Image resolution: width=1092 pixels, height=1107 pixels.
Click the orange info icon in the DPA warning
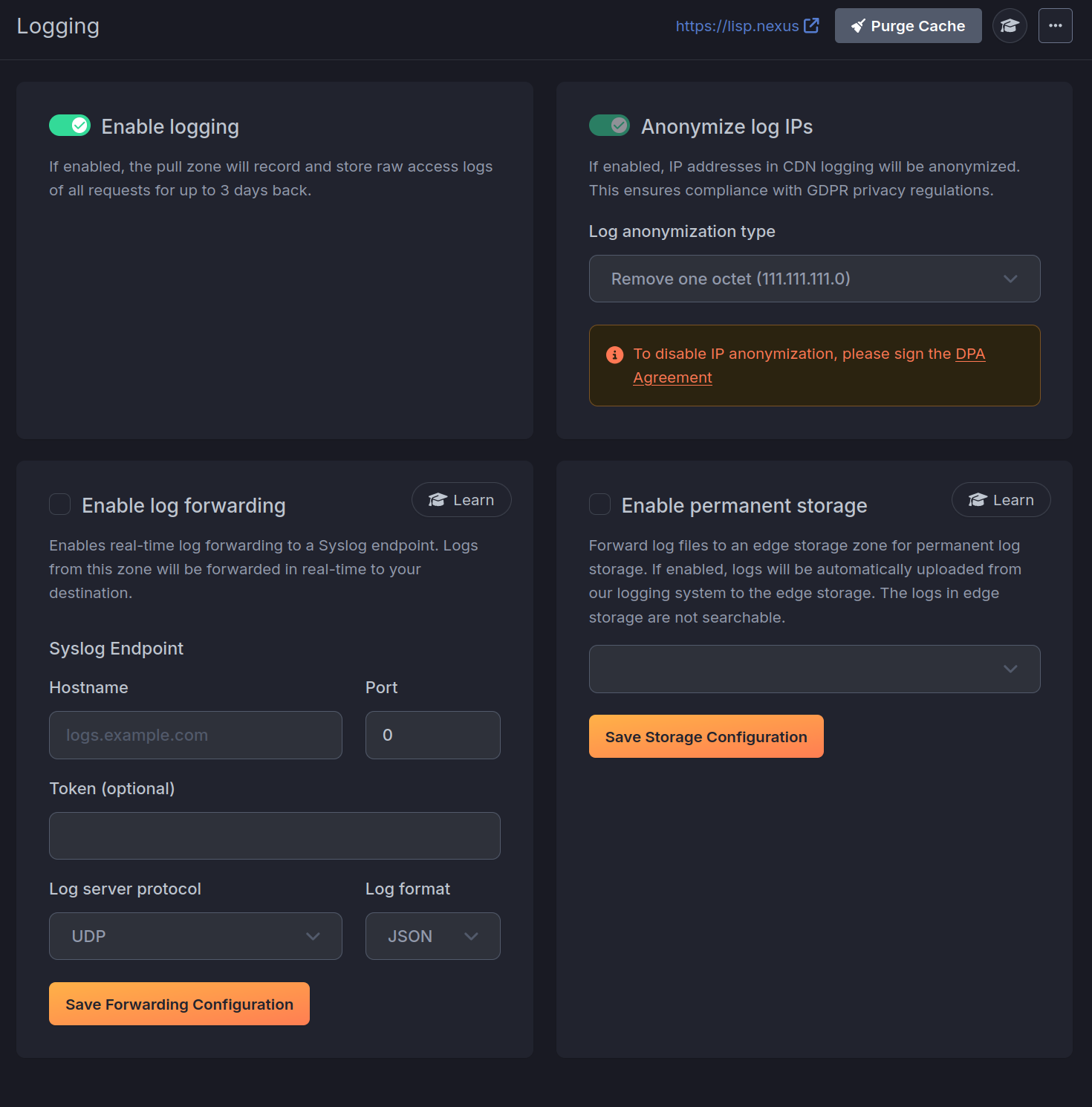pyautogui.click(x=614, y=355)
